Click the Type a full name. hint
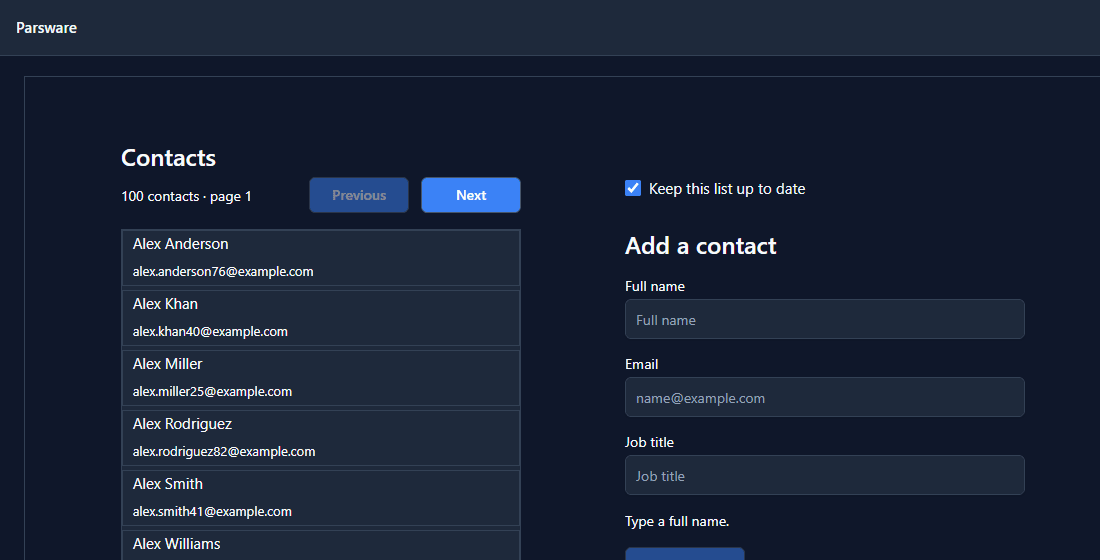Image resolution: width=1100 pixels, height=560 pixels. tap(677, 521)
